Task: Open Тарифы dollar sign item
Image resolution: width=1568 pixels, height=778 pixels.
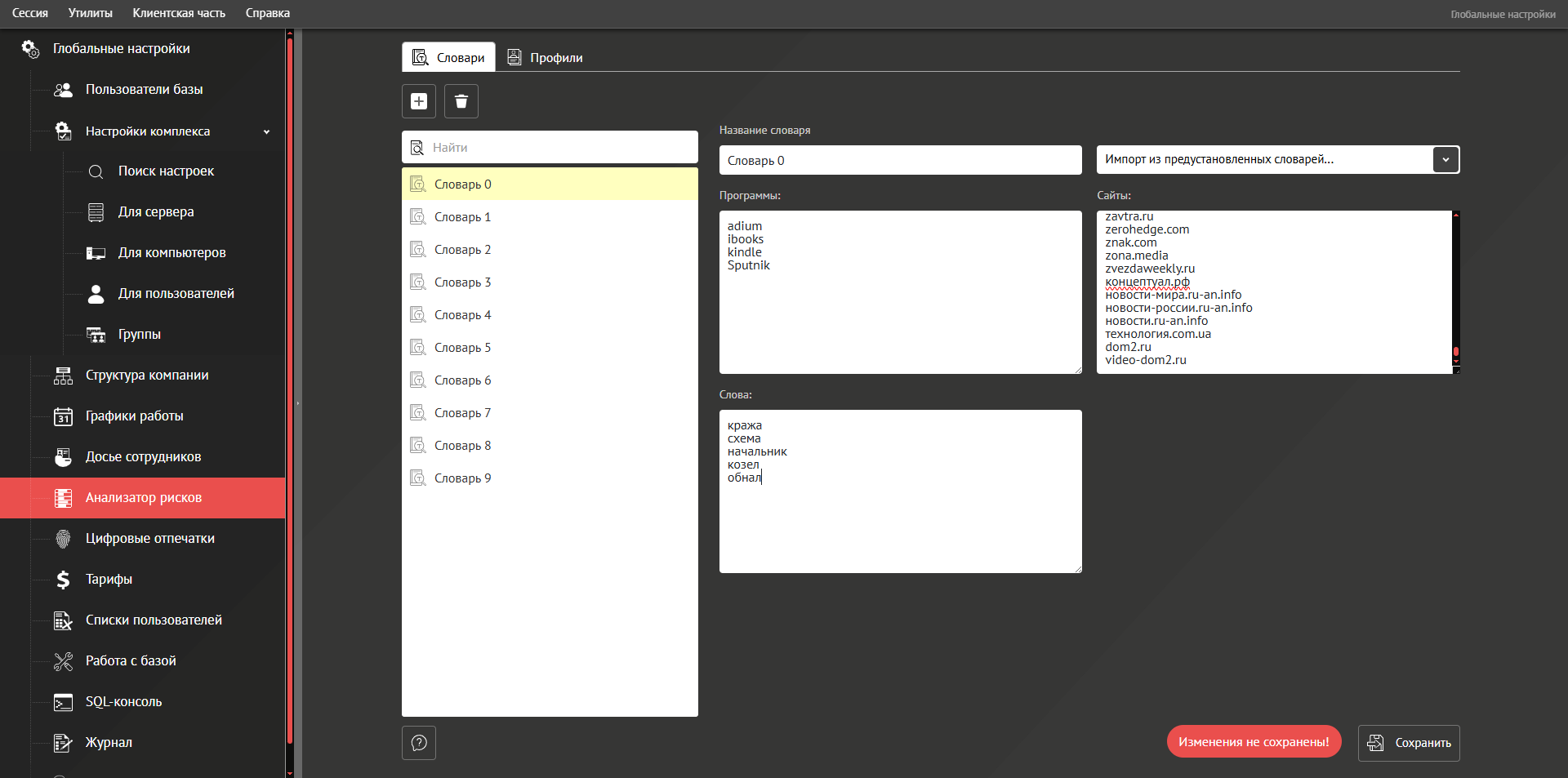Action: 109,580
